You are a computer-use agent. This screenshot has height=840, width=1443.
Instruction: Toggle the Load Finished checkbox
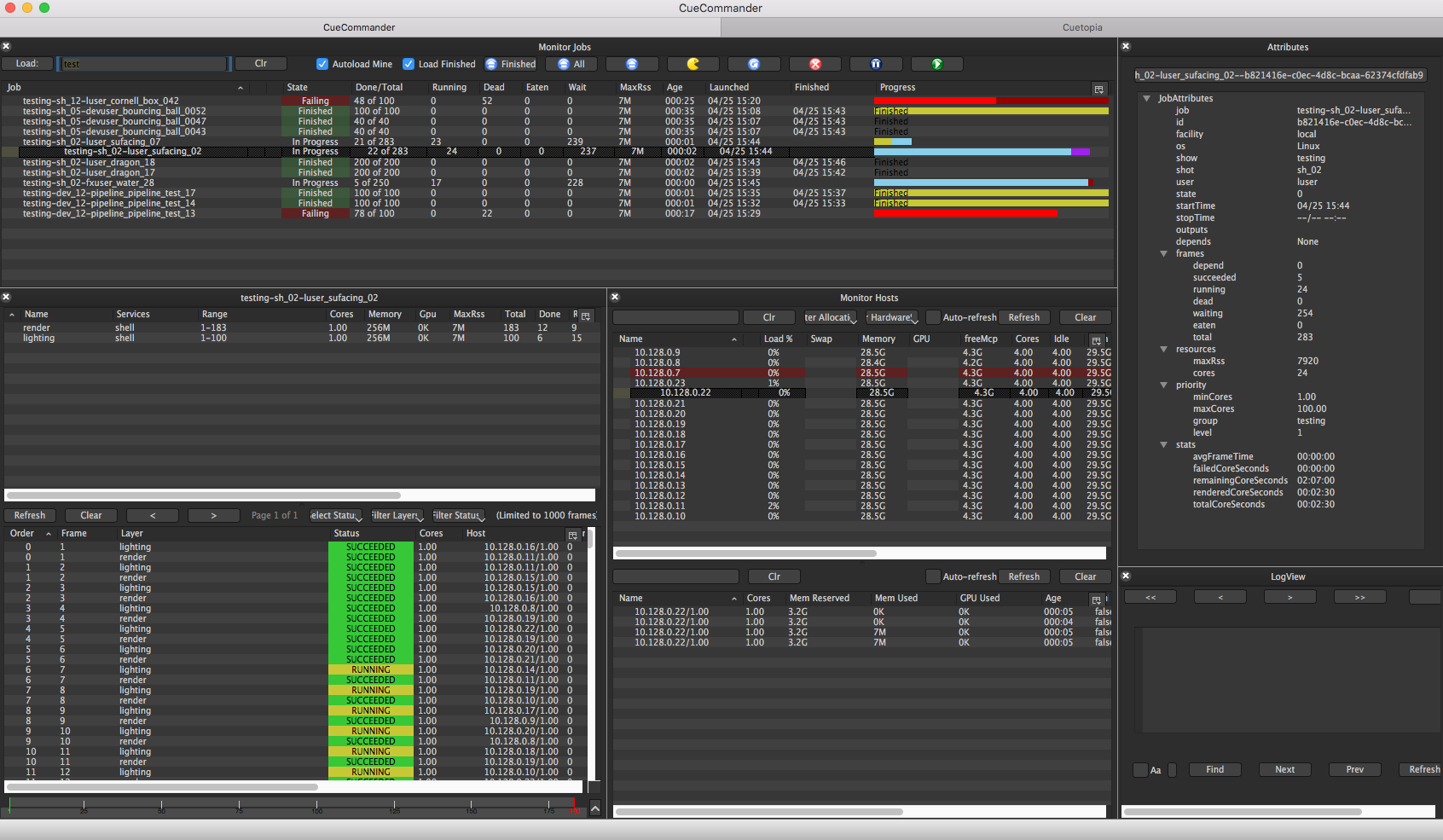(x=409, y=64)
